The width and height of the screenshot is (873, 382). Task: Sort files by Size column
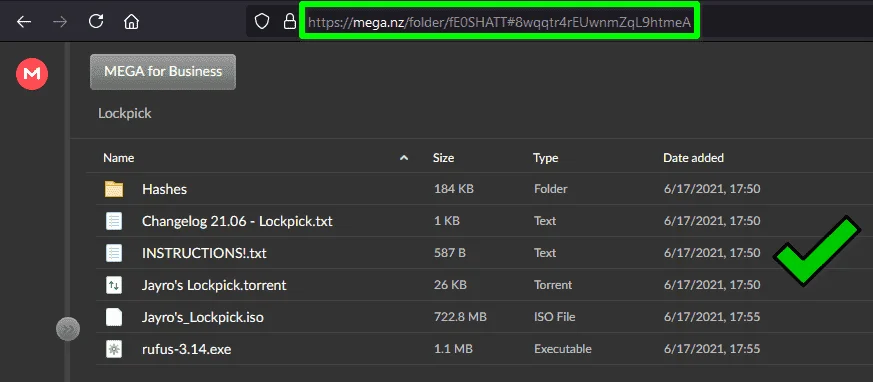point(443,158)
